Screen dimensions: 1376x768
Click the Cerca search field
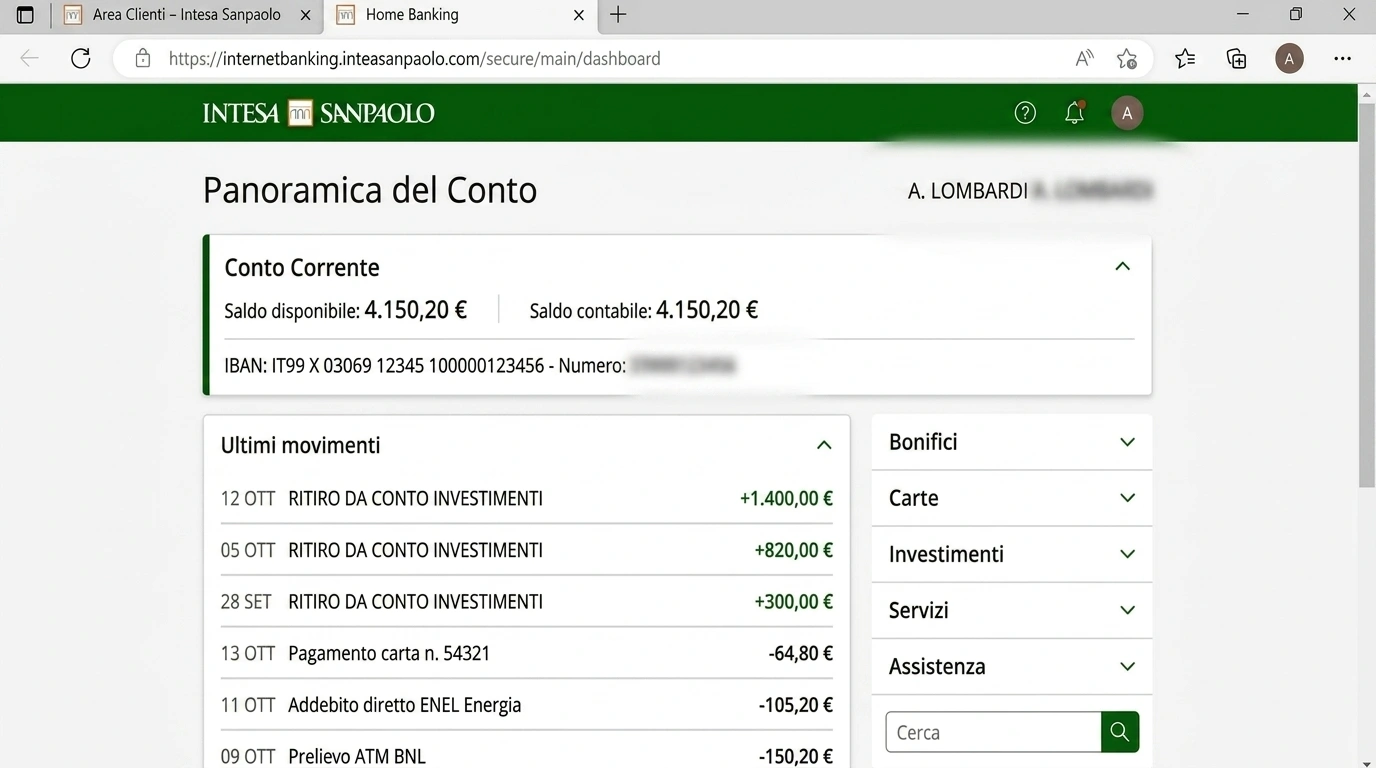coord(994,732)
